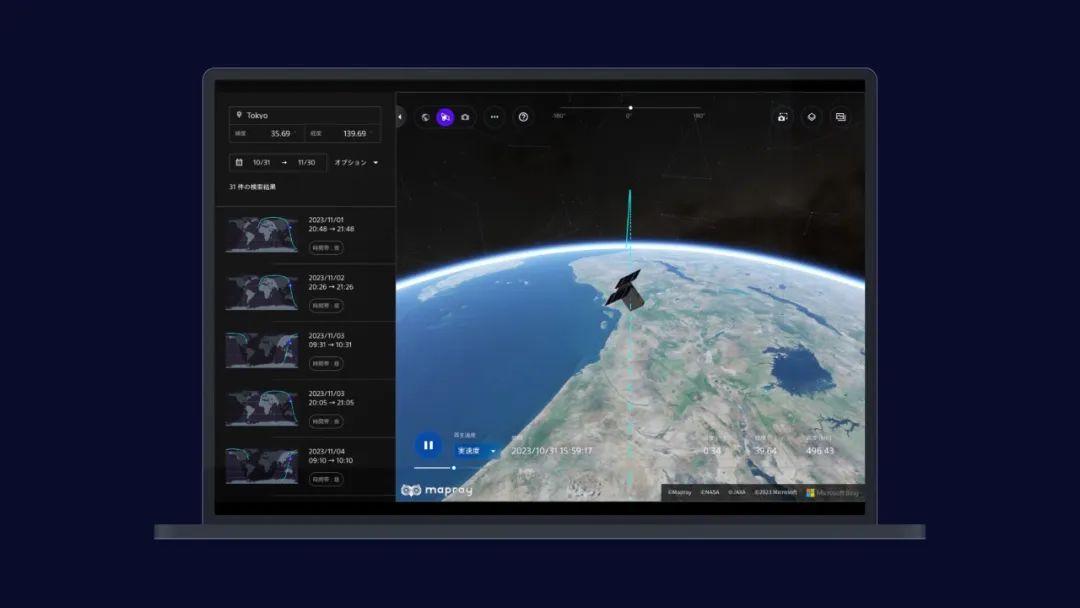The height and width of the screenshot is (608, 1080).
Task: Pause the satellite playback
Action: (x=428, y=446)
